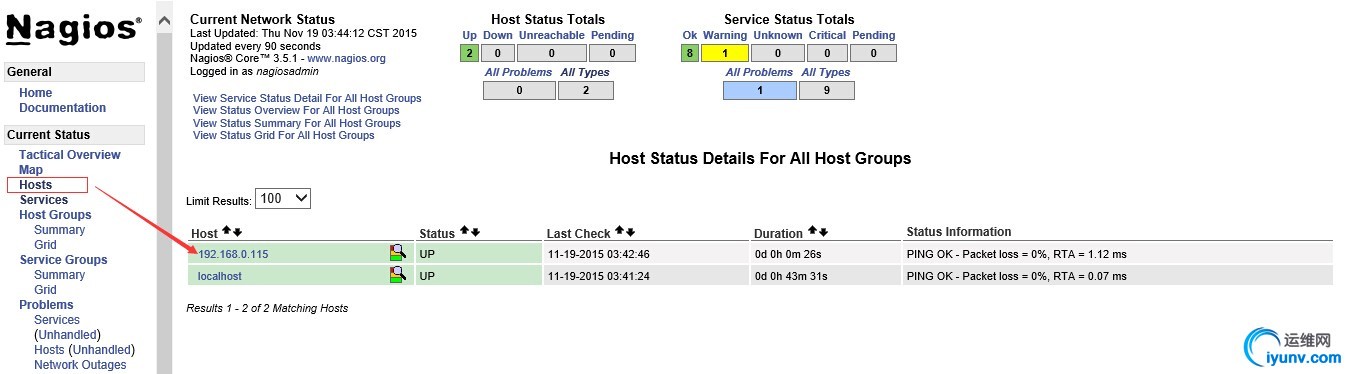Image resolution: width=1347 pixels, height=374 pixels.
Task: Select Services under Current Status
Action: pyautogui.click(x=44, y=200)
